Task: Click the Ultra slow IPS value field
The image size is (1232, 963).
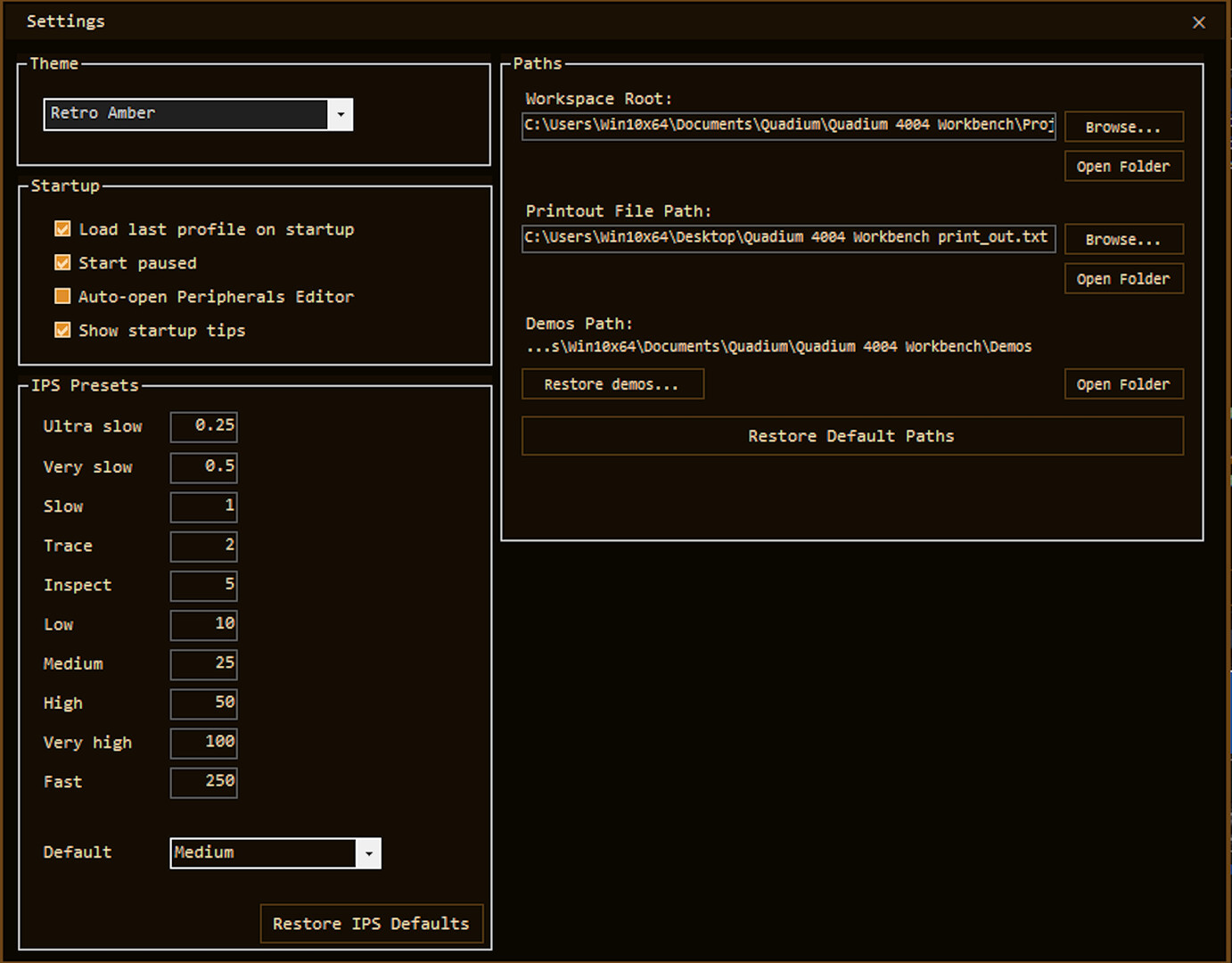Action: pos(204,426)
